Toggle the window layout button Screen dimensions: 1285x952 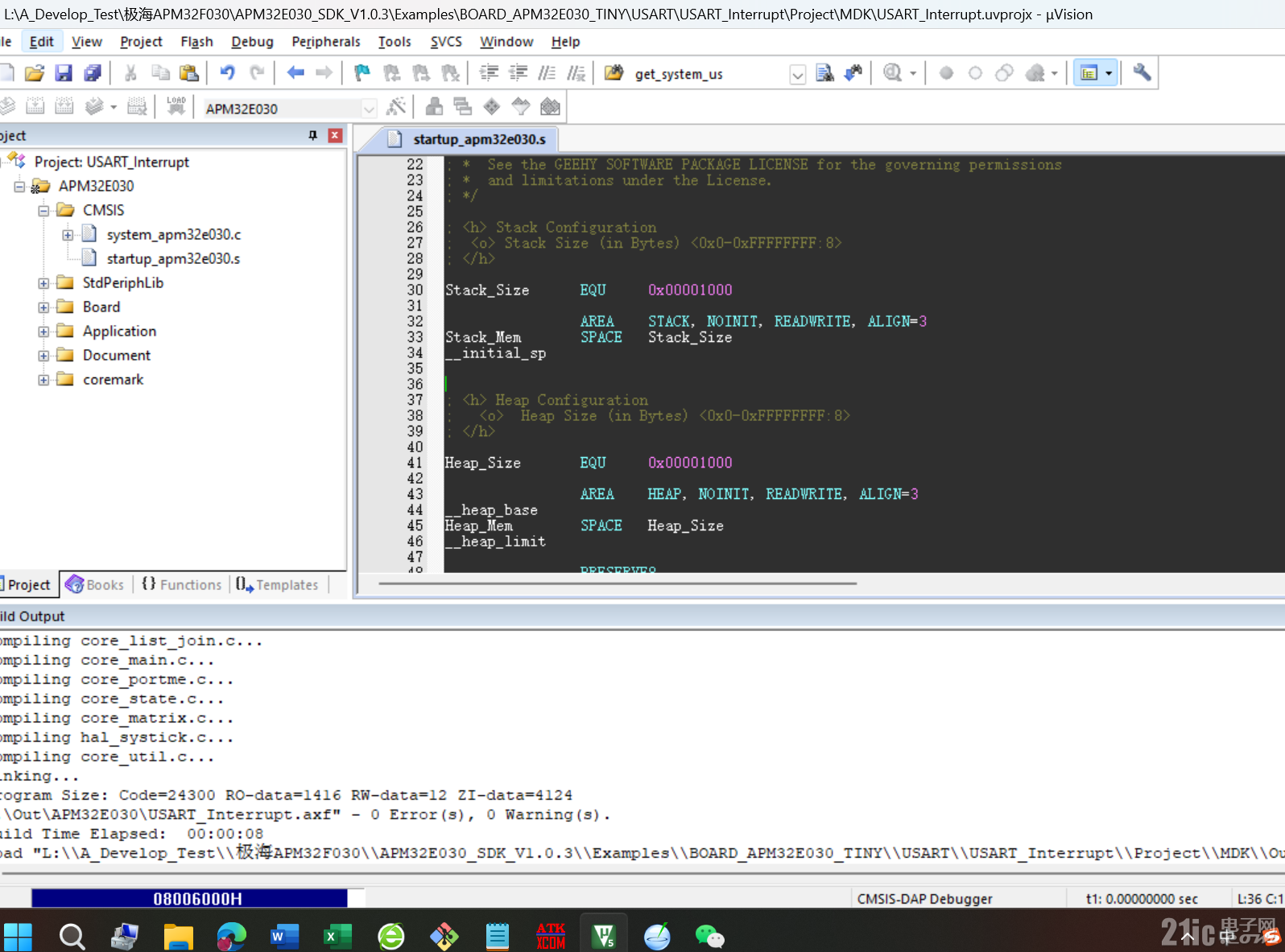(1089, 73)
